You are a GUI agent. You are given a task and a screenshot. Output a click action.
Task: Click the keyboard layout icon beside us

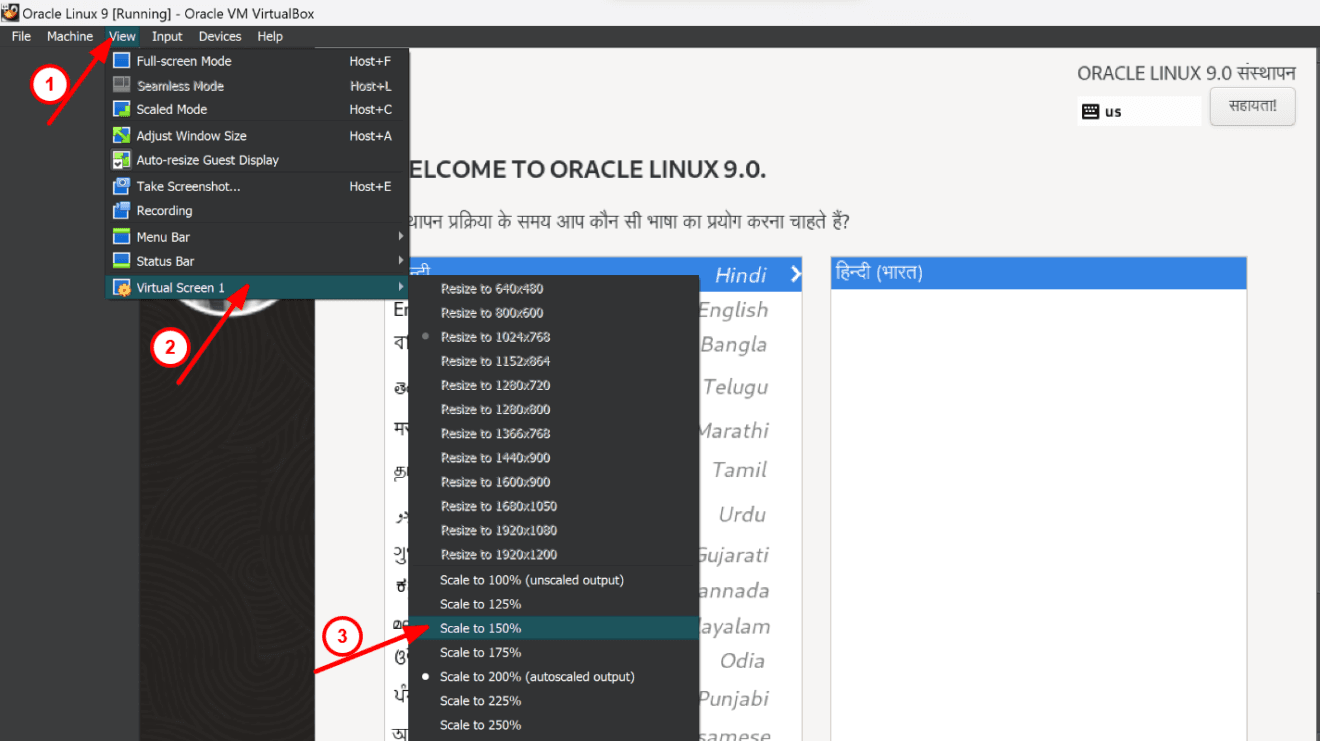(1090, 112)
